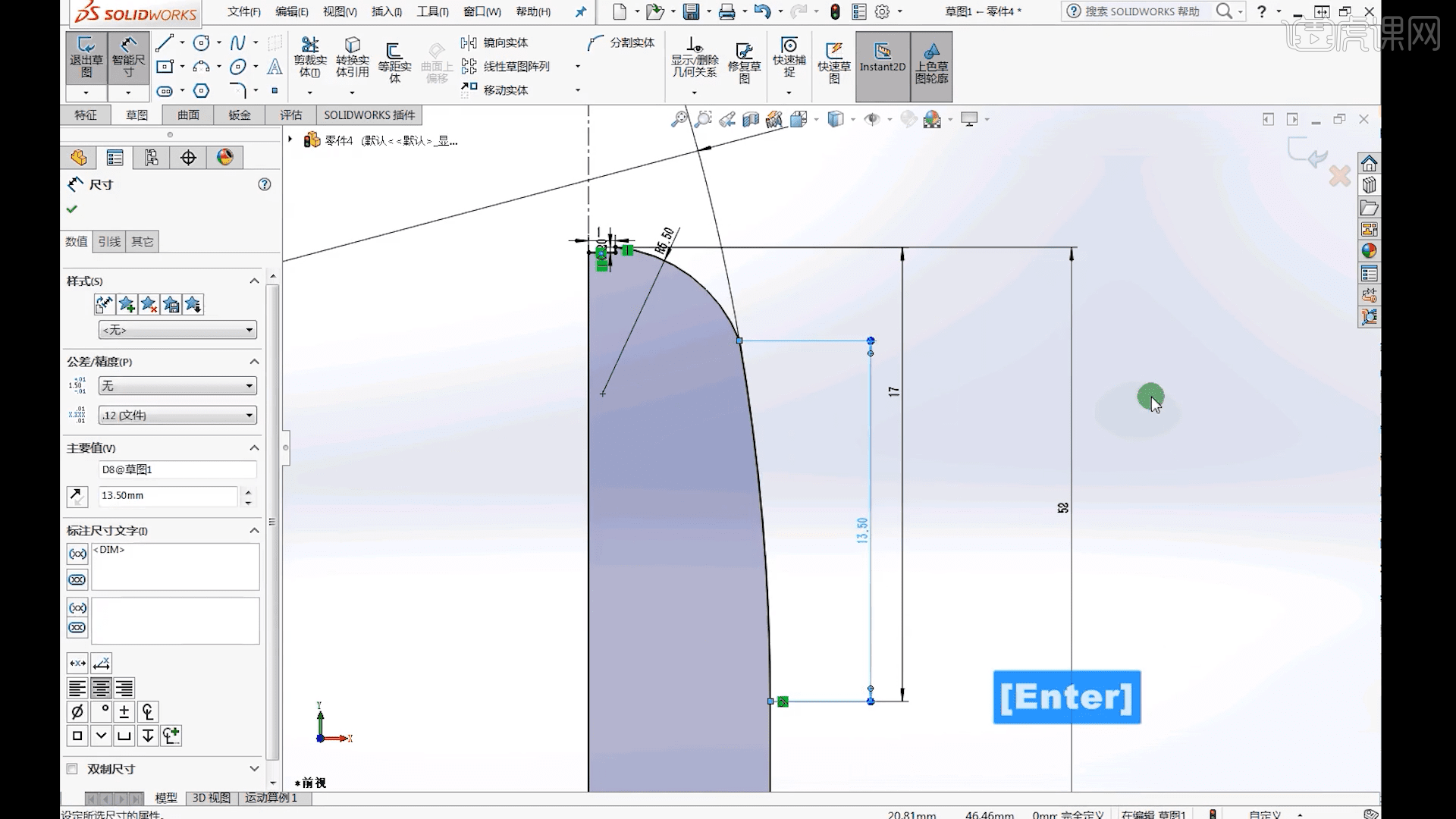Viewport: 1456px width, 819px height.
Task: Click the SOLIDWORKS help search box
Action: pos(1141,11)
